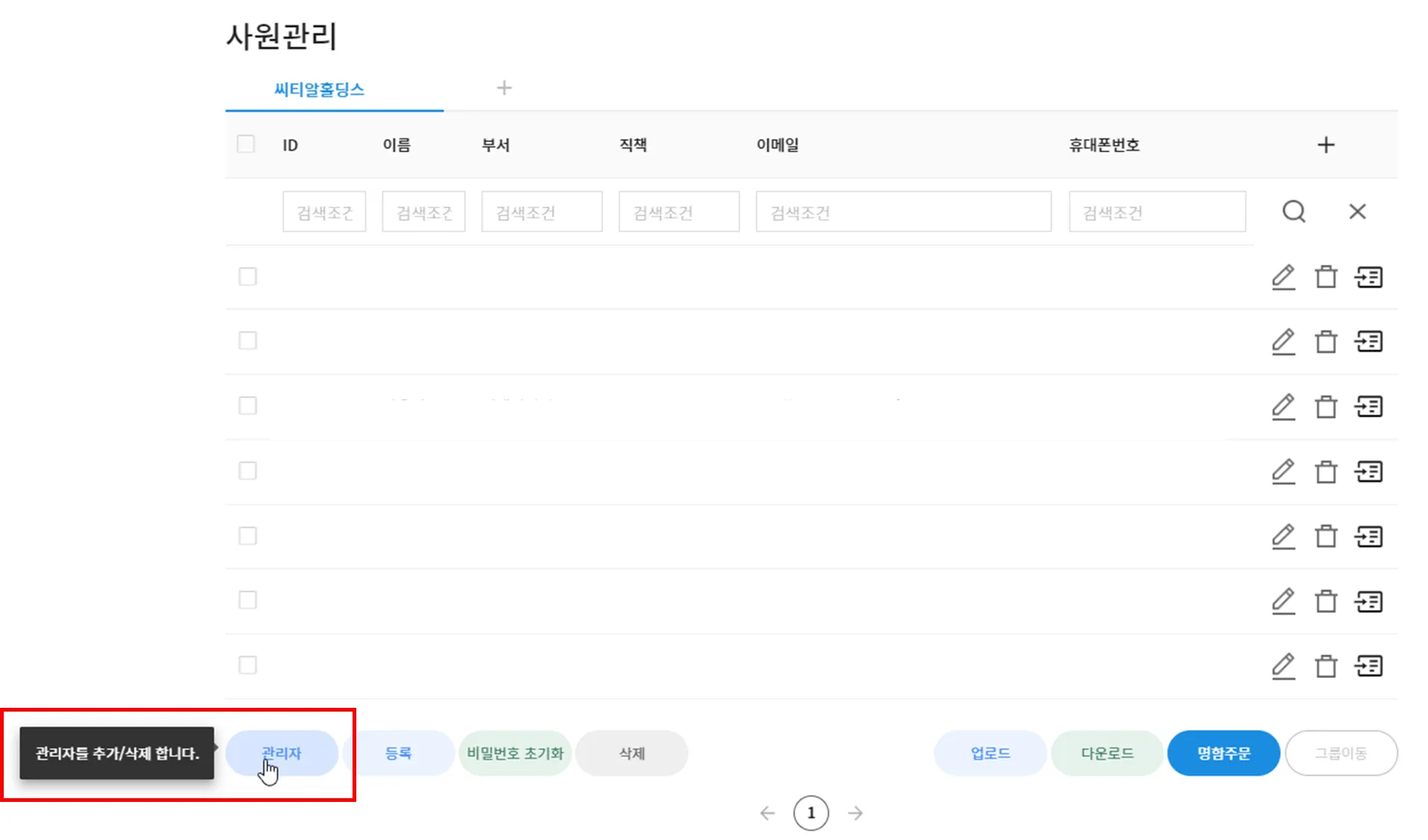The width and height of the screenshot is (1428, 840).
Task: Edit the sixth employee row with pencil icon
Action: click(1283, 601)
